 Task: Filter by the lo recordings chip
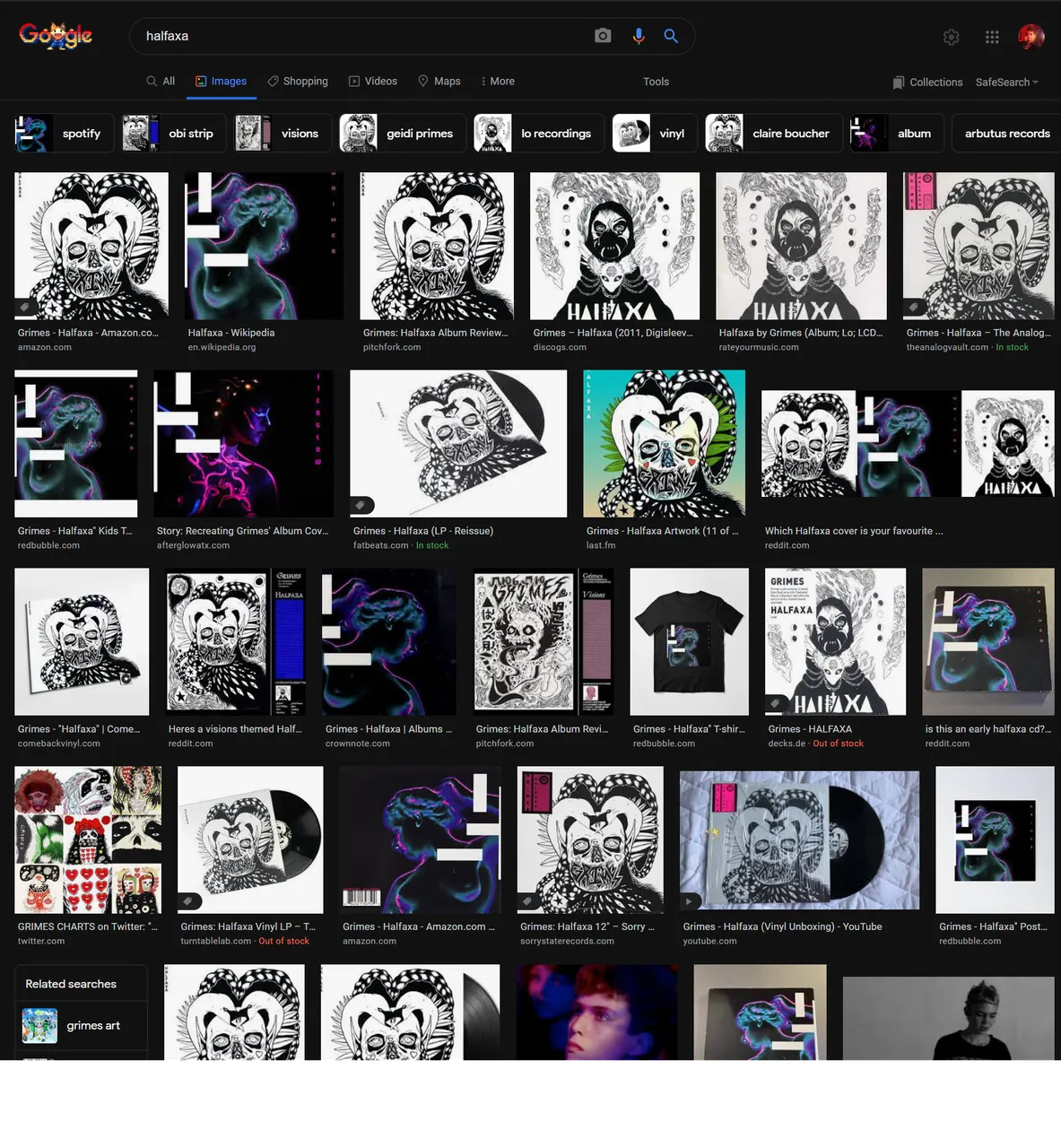pos(539,133)
